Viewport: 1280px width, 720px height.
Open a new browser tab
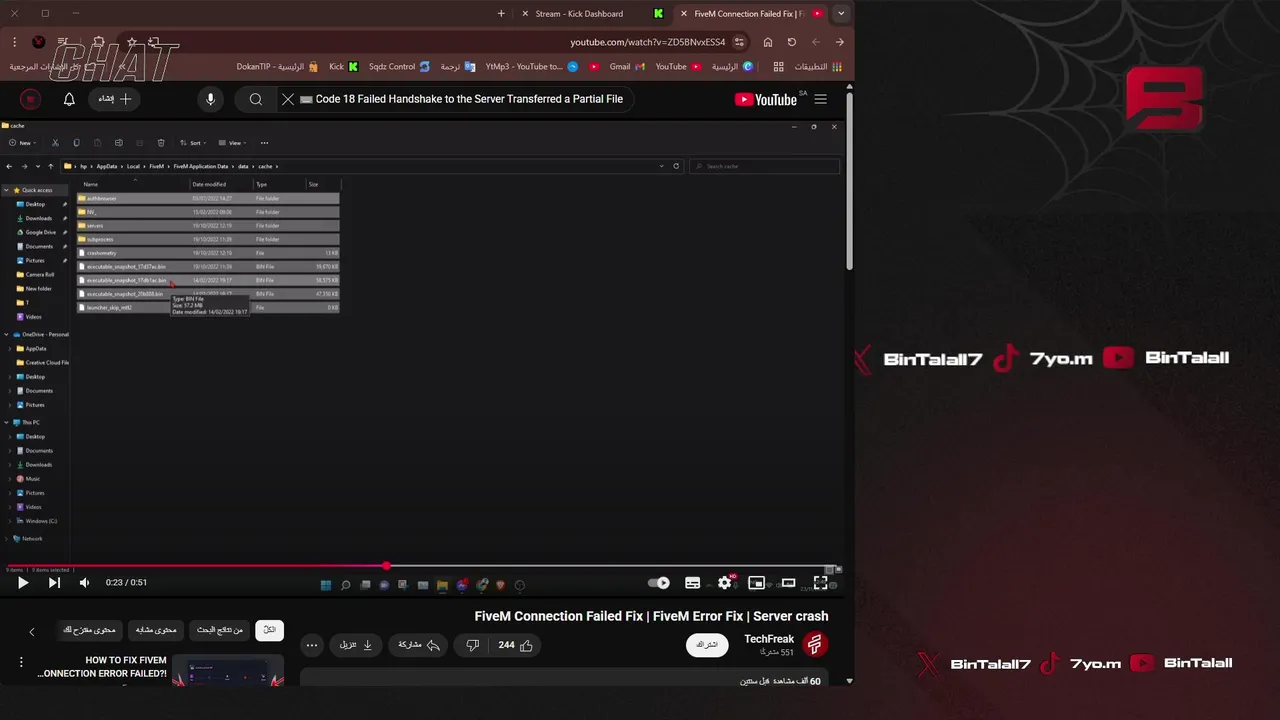501,14
